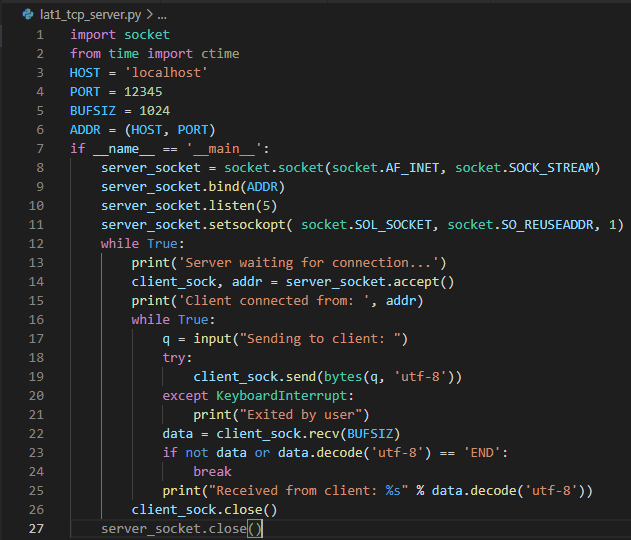Screen dimensions: 631x540
Task: Click 'Exited by user' string
Action: (x=301, y=415)
